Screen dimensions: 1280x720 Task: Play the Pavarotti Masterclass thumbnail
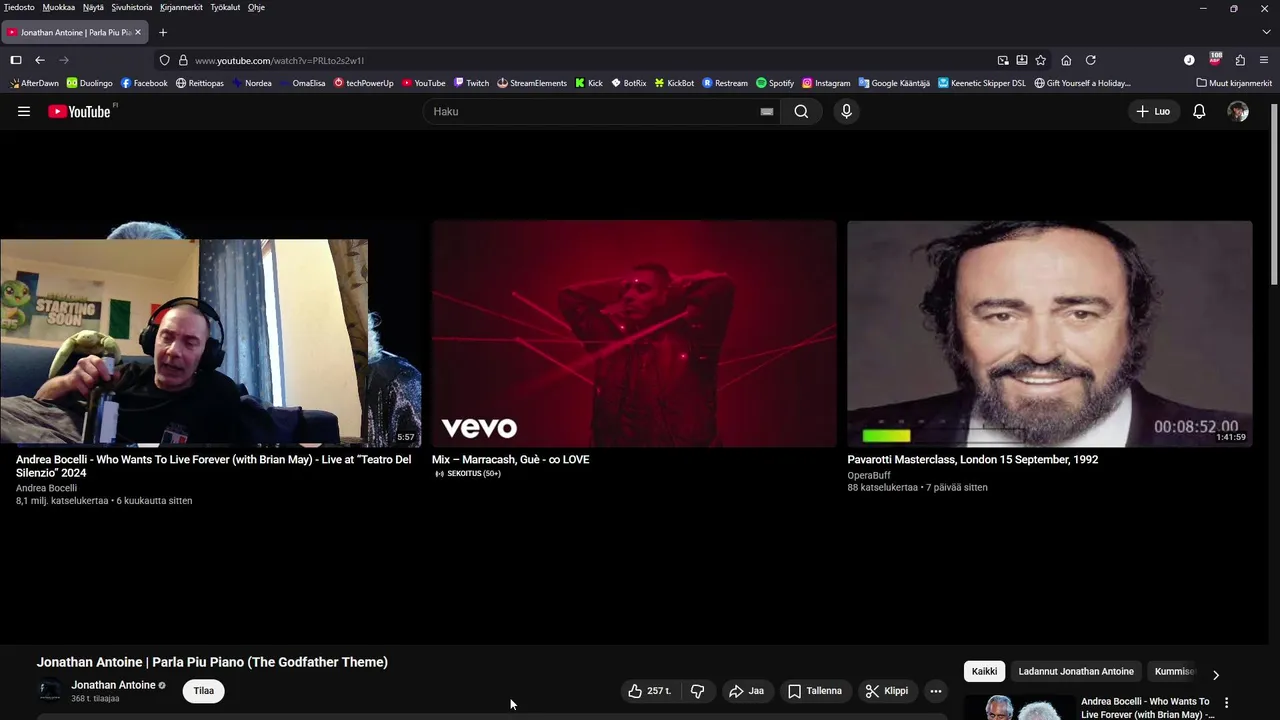pos(1049,333)
